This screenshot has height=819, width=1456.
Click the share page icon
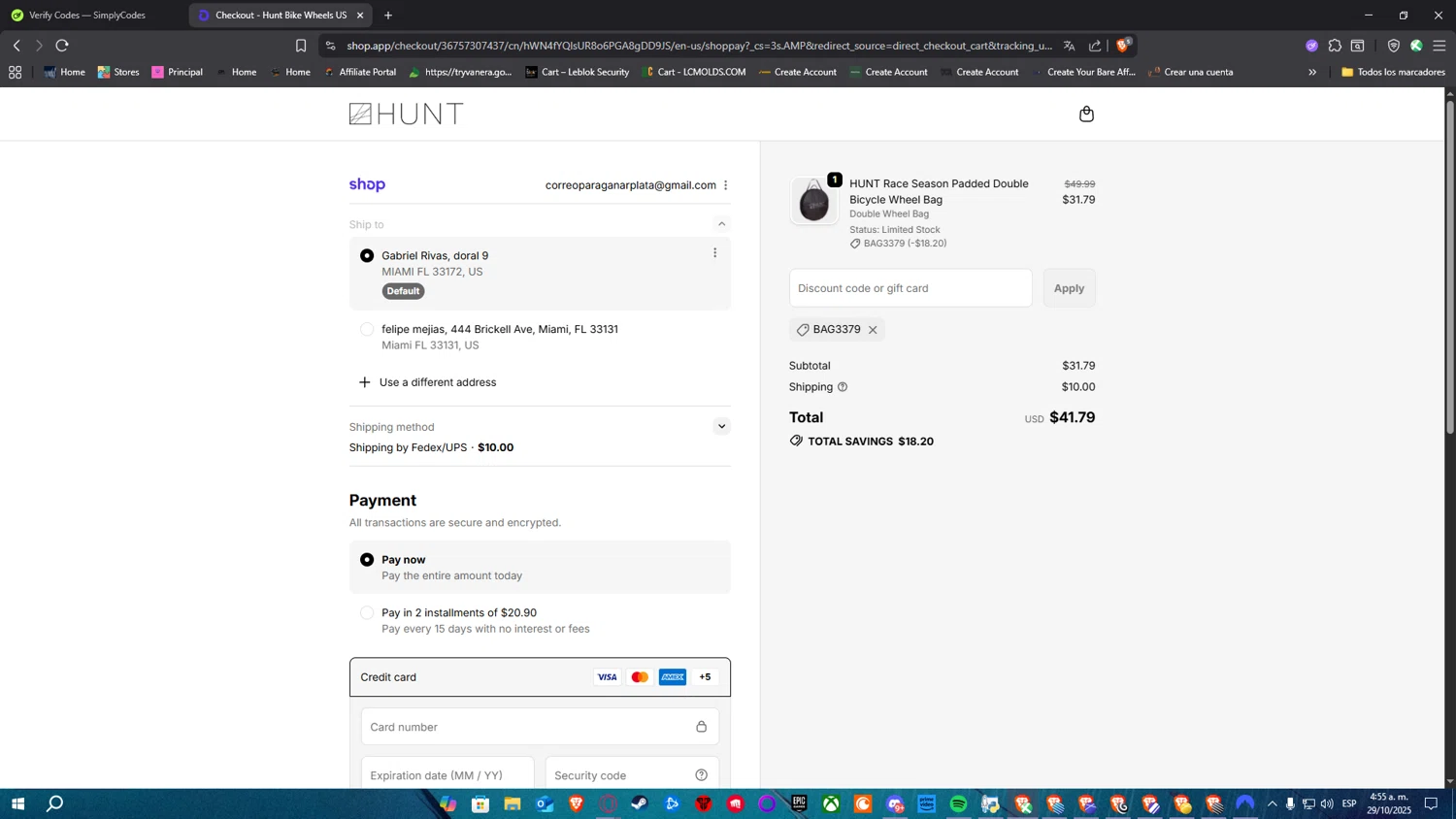pos(1095,46)
